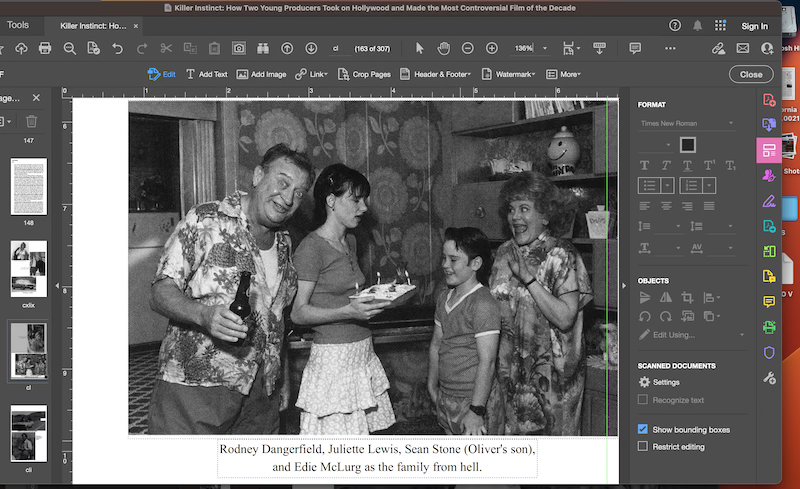Toggle italic text style button

pos(666,165)
